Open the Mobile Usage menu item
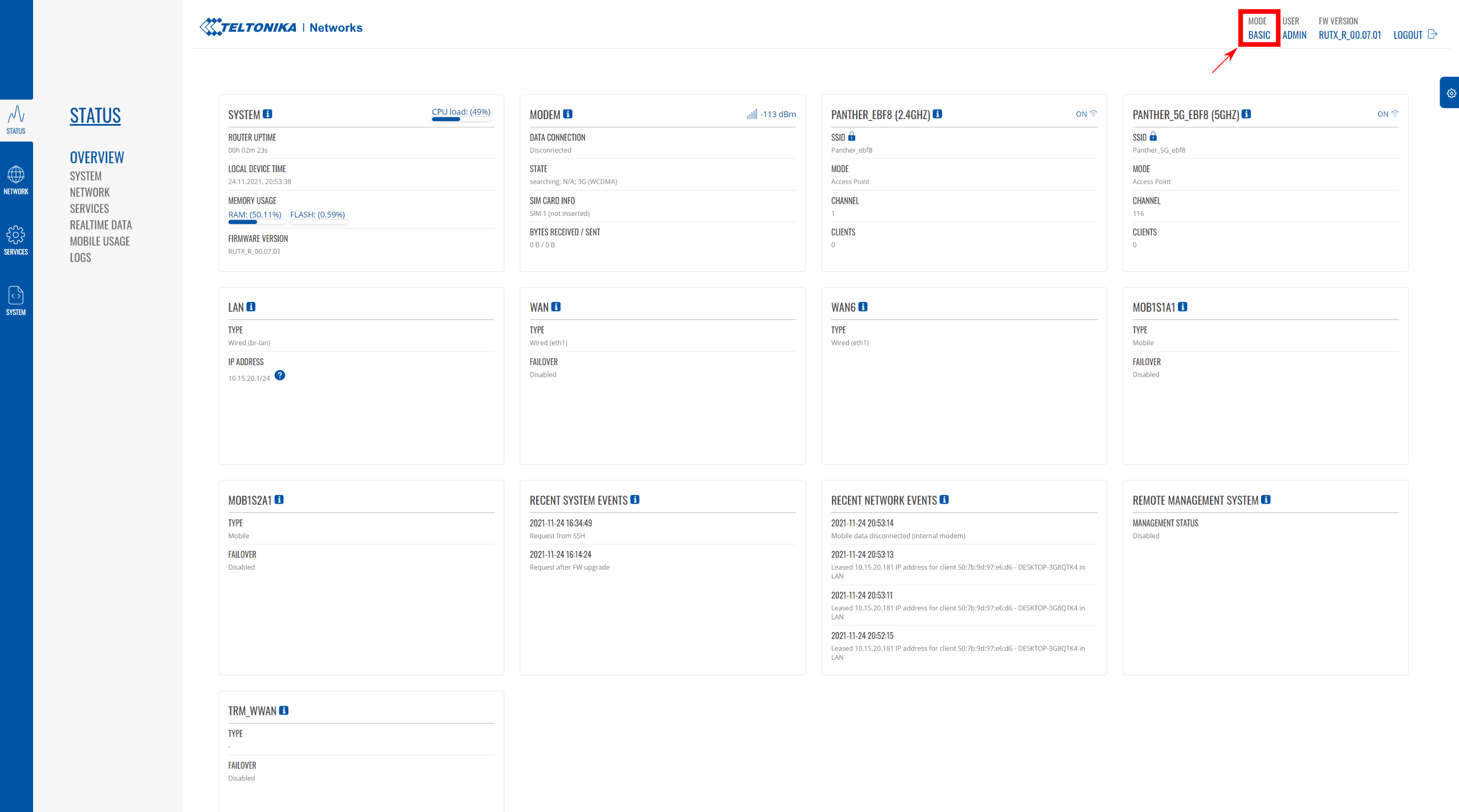Viewport: 1459px width, 812px height. click(100, 241)
